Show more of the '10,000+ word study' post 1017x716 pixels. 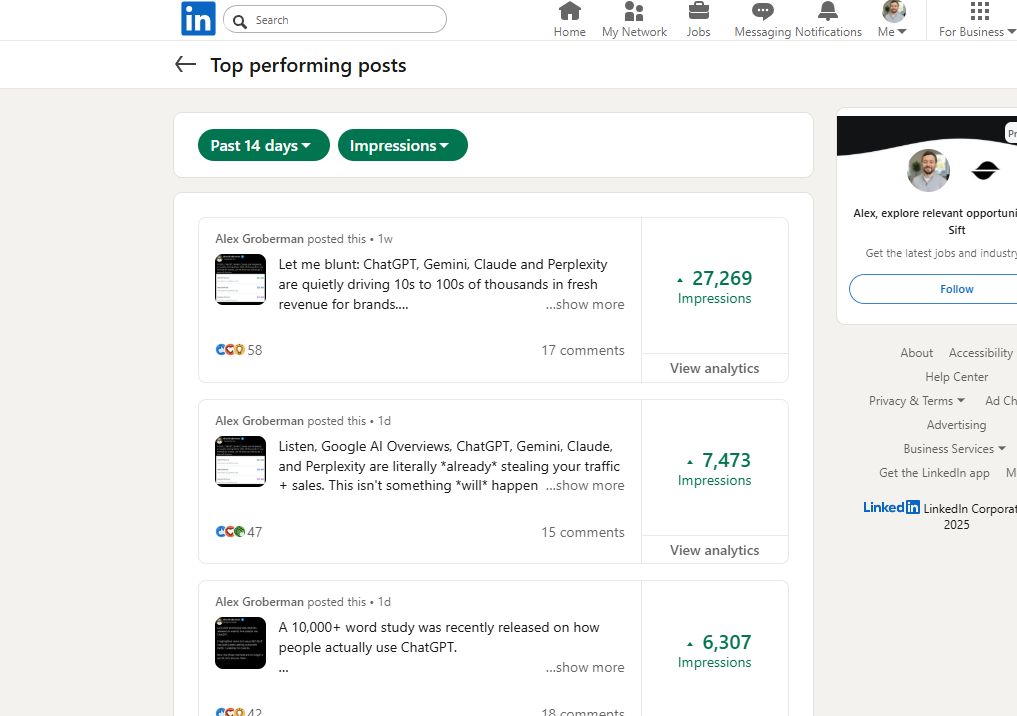click(x=585, y=667)
